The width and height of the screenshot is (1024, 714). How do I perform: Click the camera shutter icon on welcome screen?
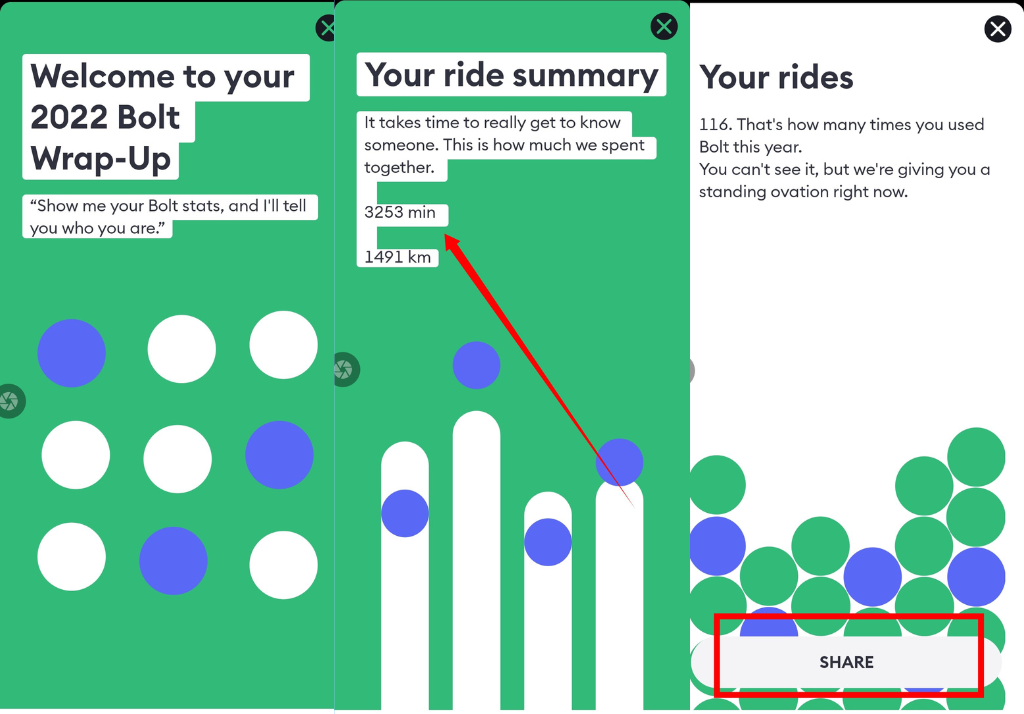pos(10,401)
